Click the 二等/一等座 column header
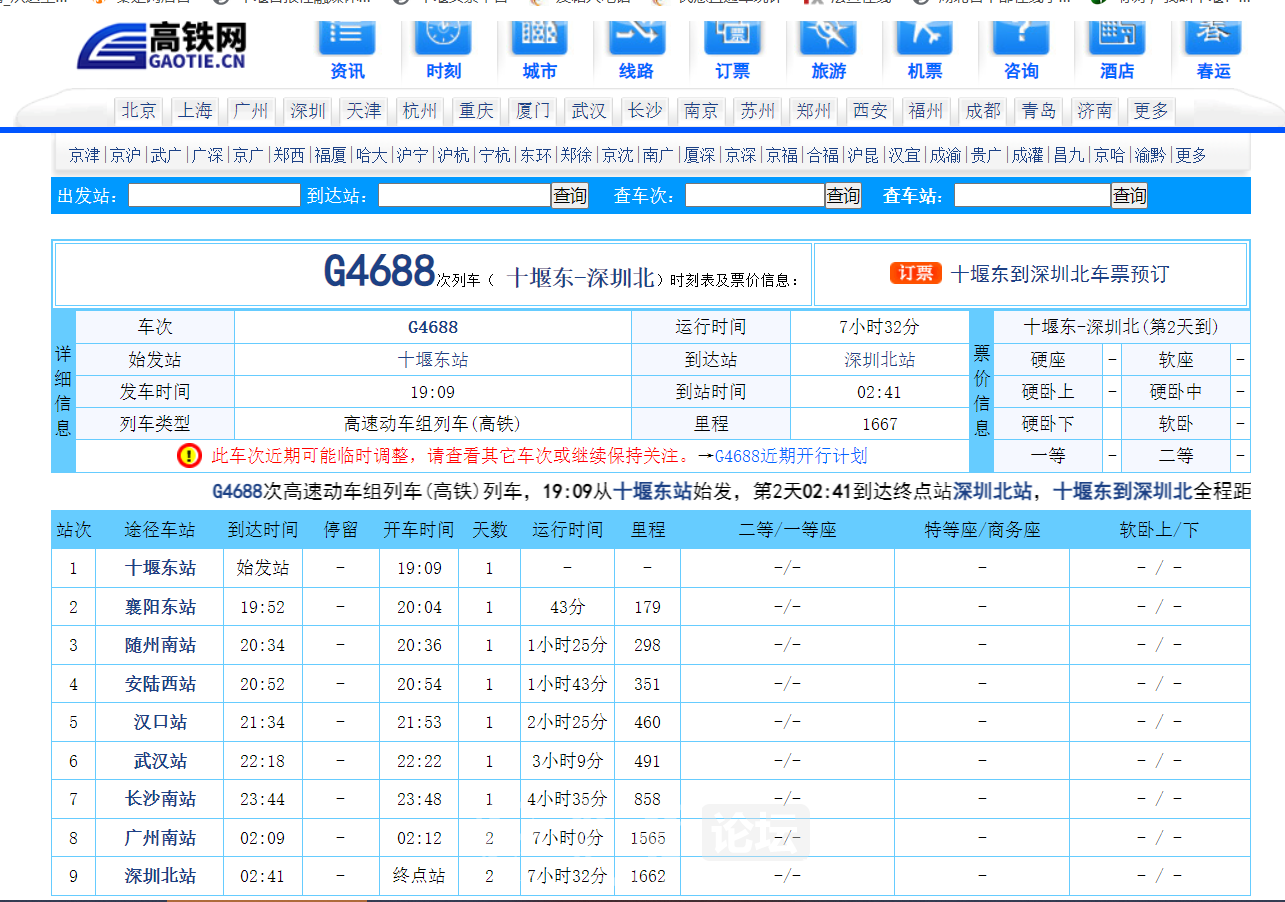The height and width of the screenshot is (902, 1285). pyautogui.click(x=788, y=530)
